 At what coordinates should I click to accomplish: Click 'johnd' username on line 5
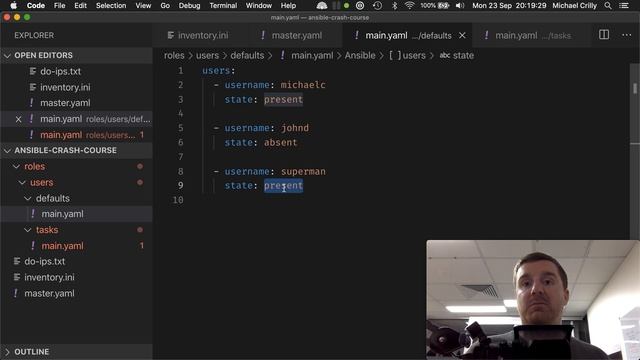pos(295,128)
